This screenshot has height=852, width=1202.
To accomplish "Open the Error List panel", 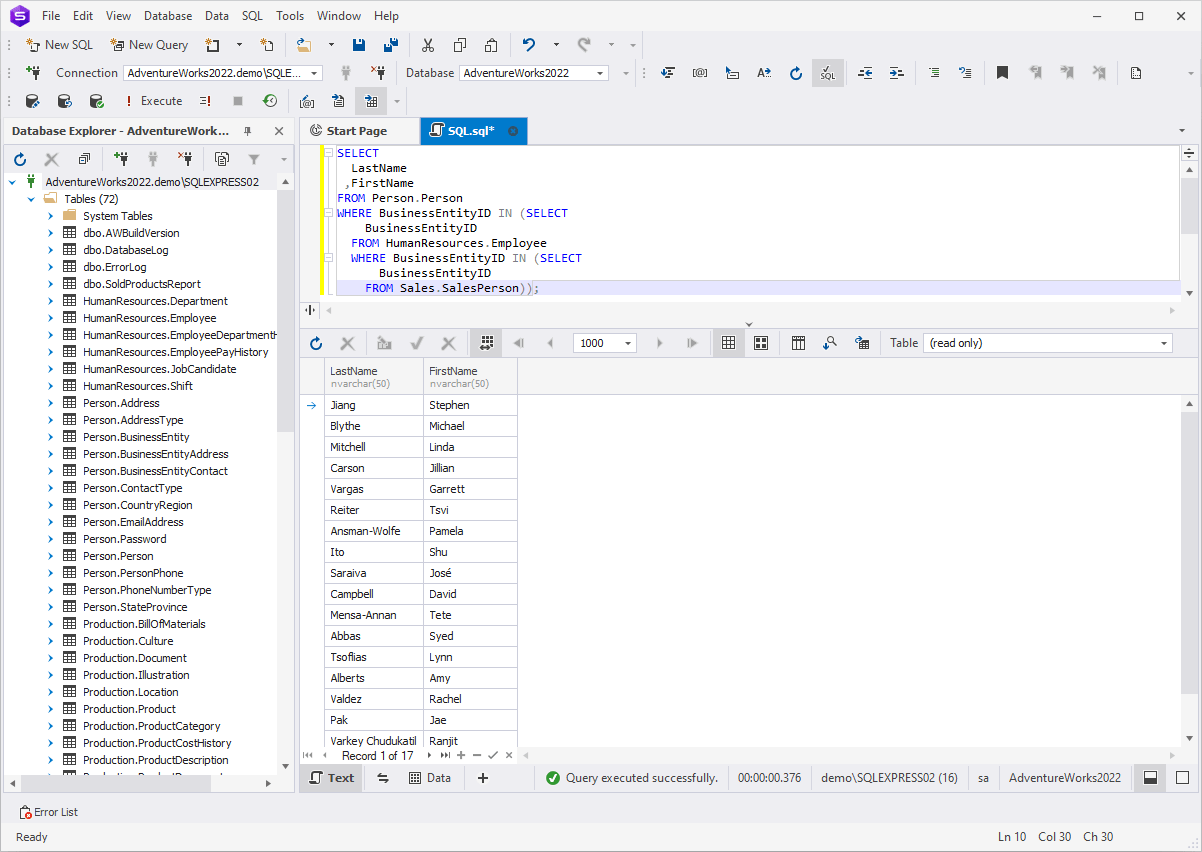I will click(48, 812).
